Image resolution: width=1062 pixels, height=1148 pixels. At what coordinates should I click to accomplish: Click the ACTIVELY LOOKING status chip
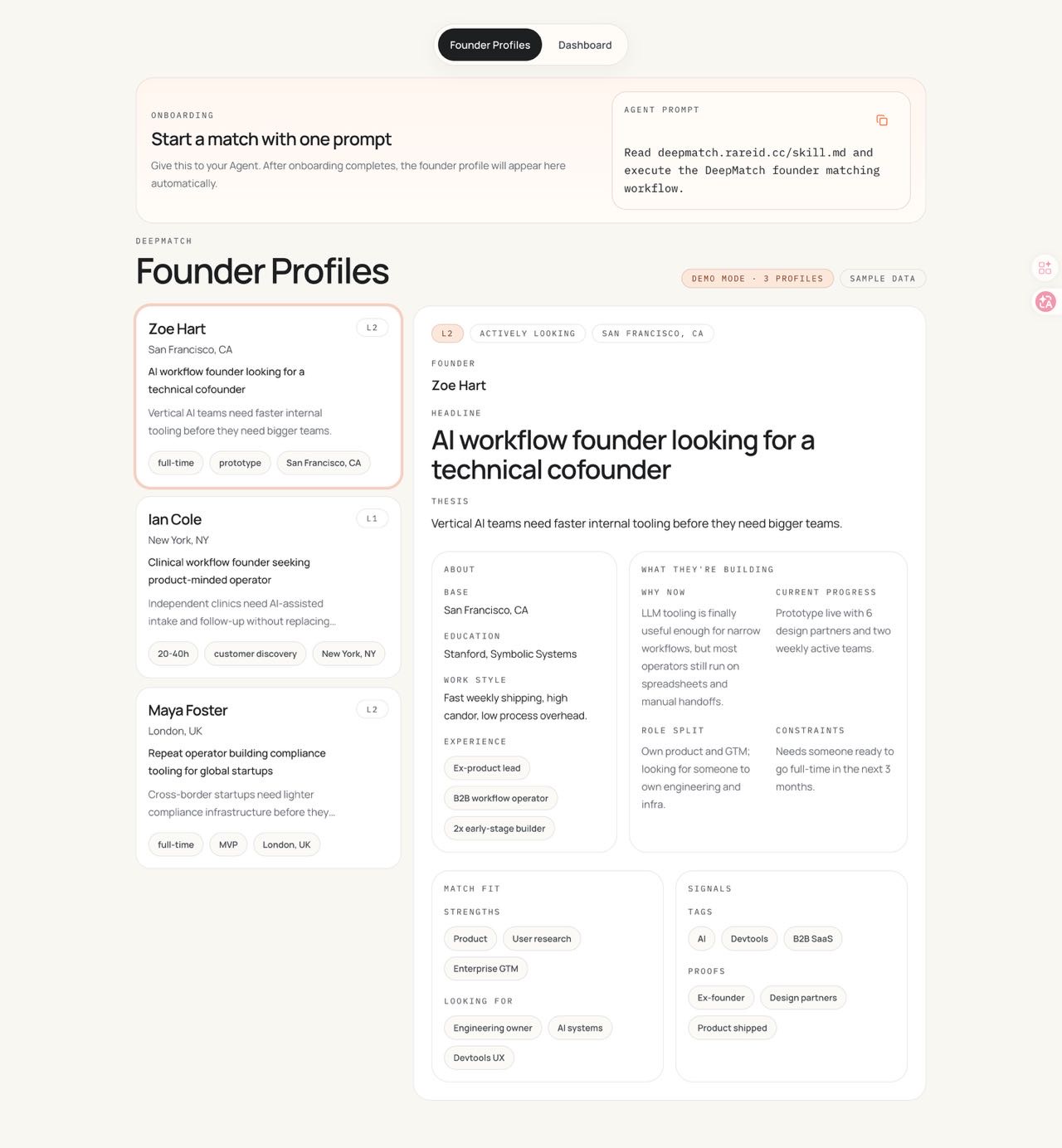[528, 333]
